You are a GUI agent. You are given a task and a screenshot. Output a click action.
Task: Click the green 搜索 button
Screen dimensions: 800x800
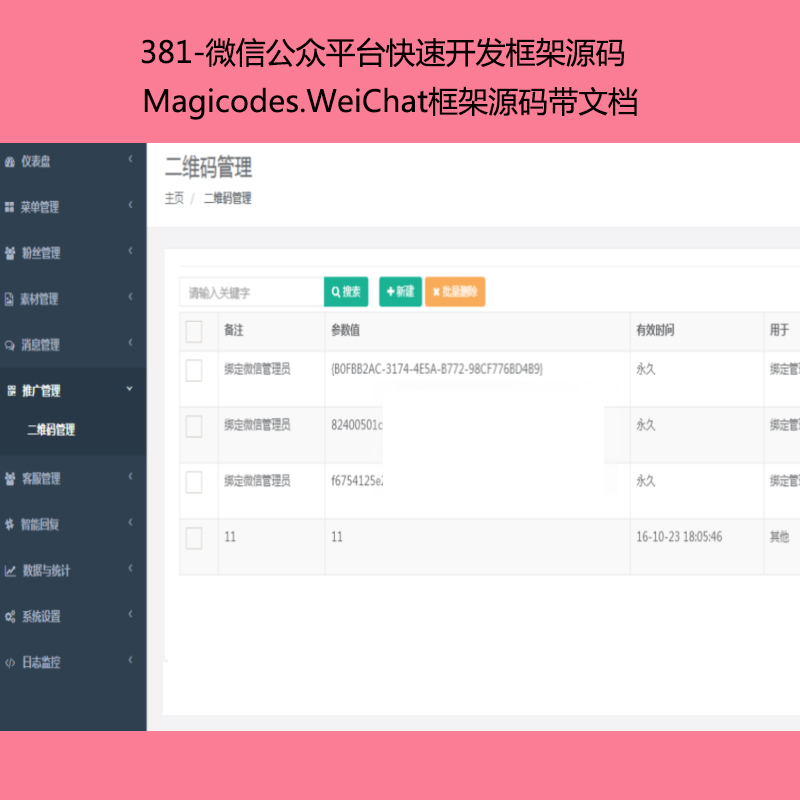346,292
